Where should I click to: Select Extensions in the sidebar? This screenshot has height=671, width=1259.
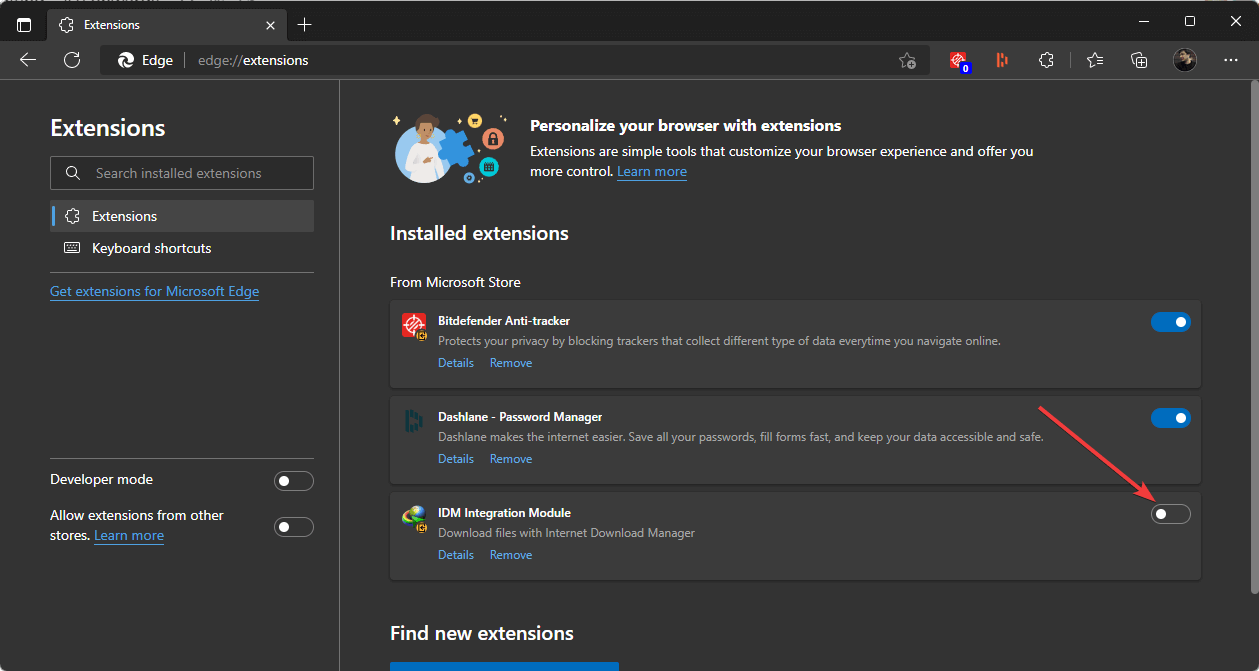pos(182,216)
